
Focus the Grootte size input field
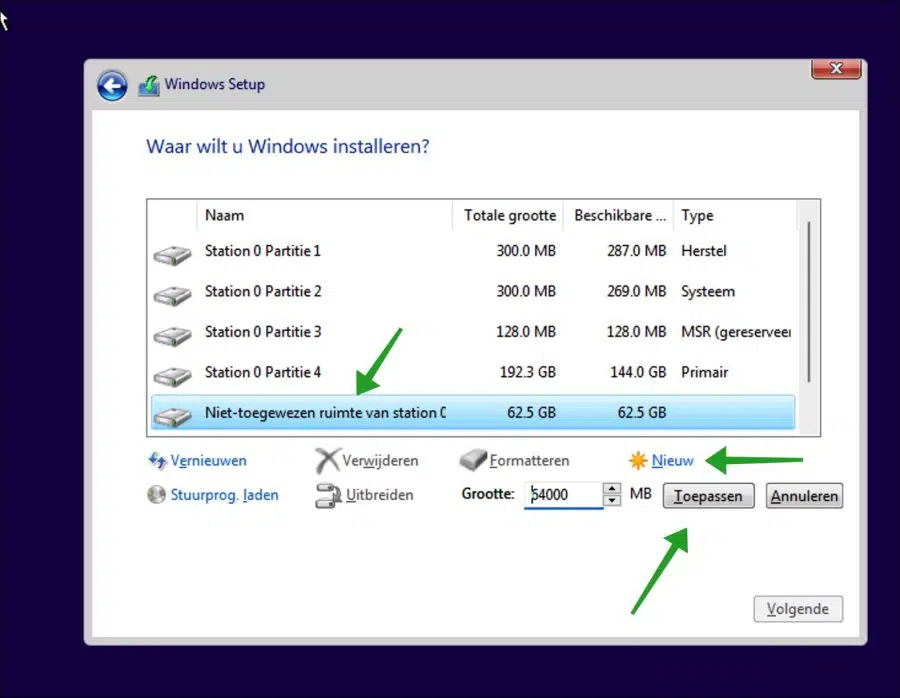(563, 495)
